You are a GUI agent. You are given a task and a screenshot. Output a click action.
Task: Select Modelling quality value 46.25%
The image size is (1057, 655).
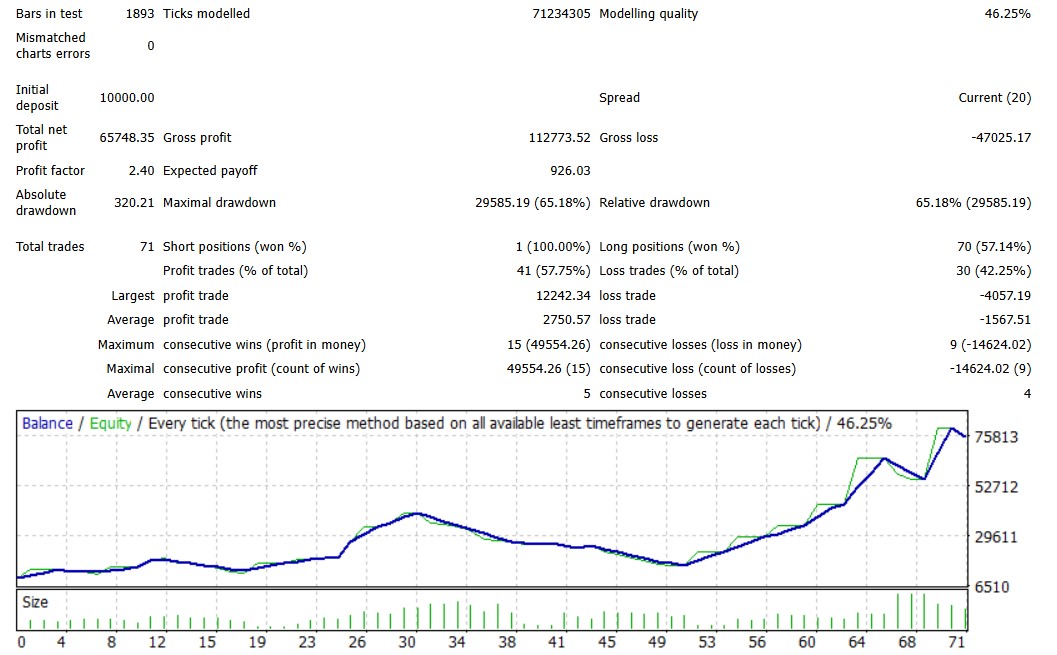[x=1007, y=13]
